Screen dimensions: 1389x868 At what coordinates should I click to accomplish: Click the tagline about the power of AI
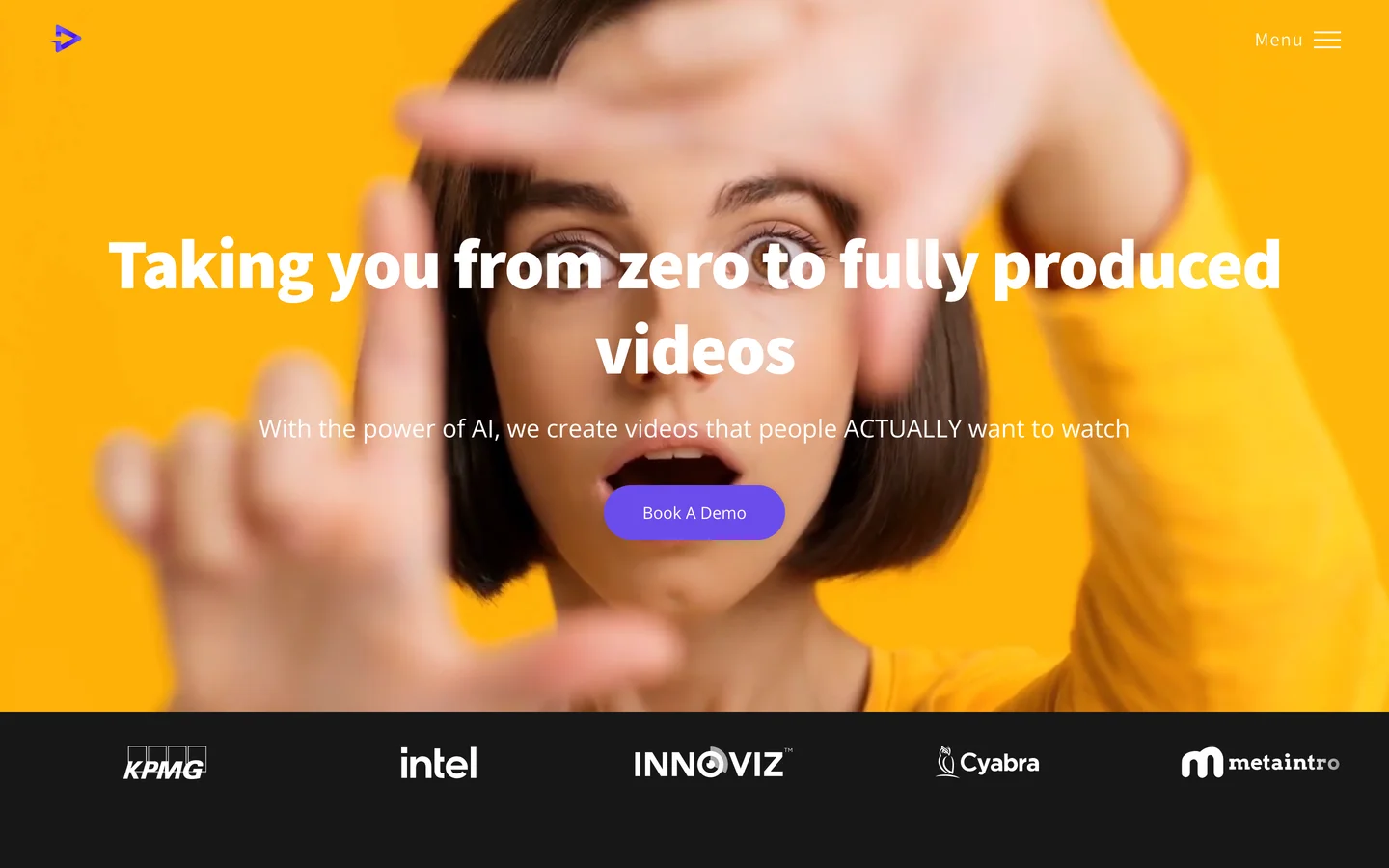click(x=694, y=428)
